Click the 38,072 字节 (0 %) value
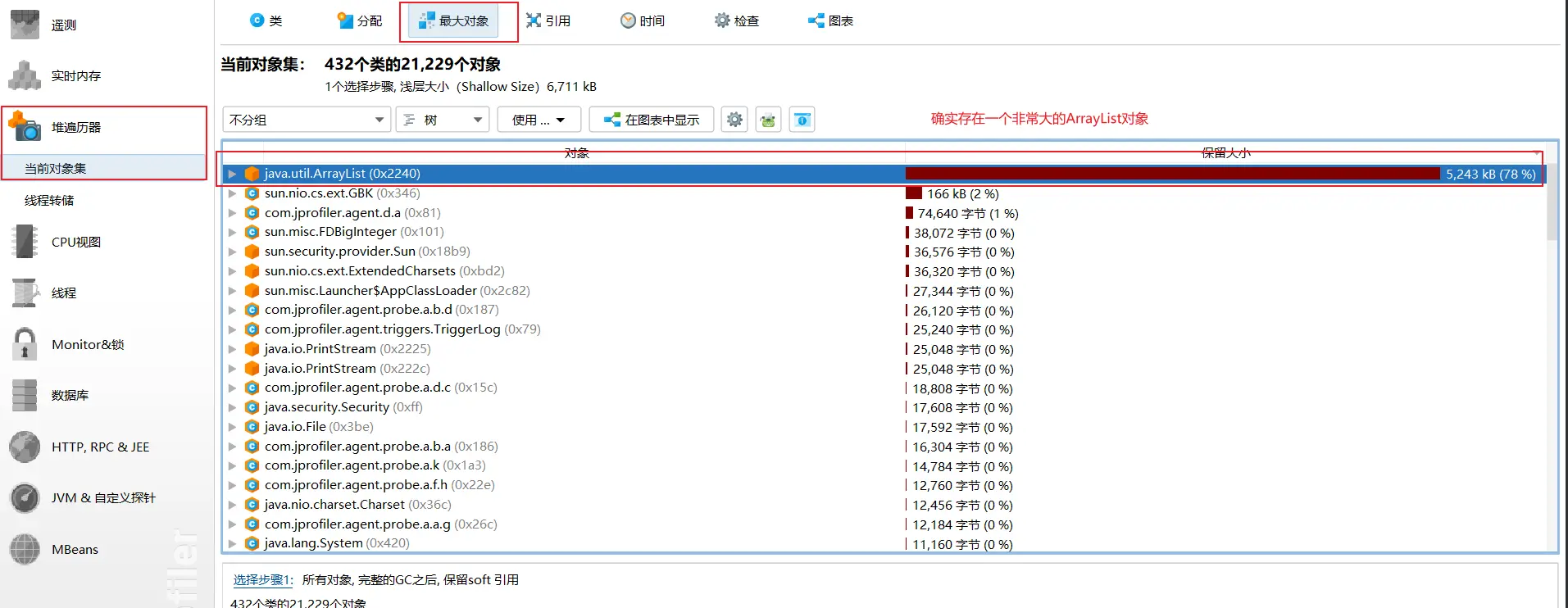1568x608 pixels. (964, 233)
